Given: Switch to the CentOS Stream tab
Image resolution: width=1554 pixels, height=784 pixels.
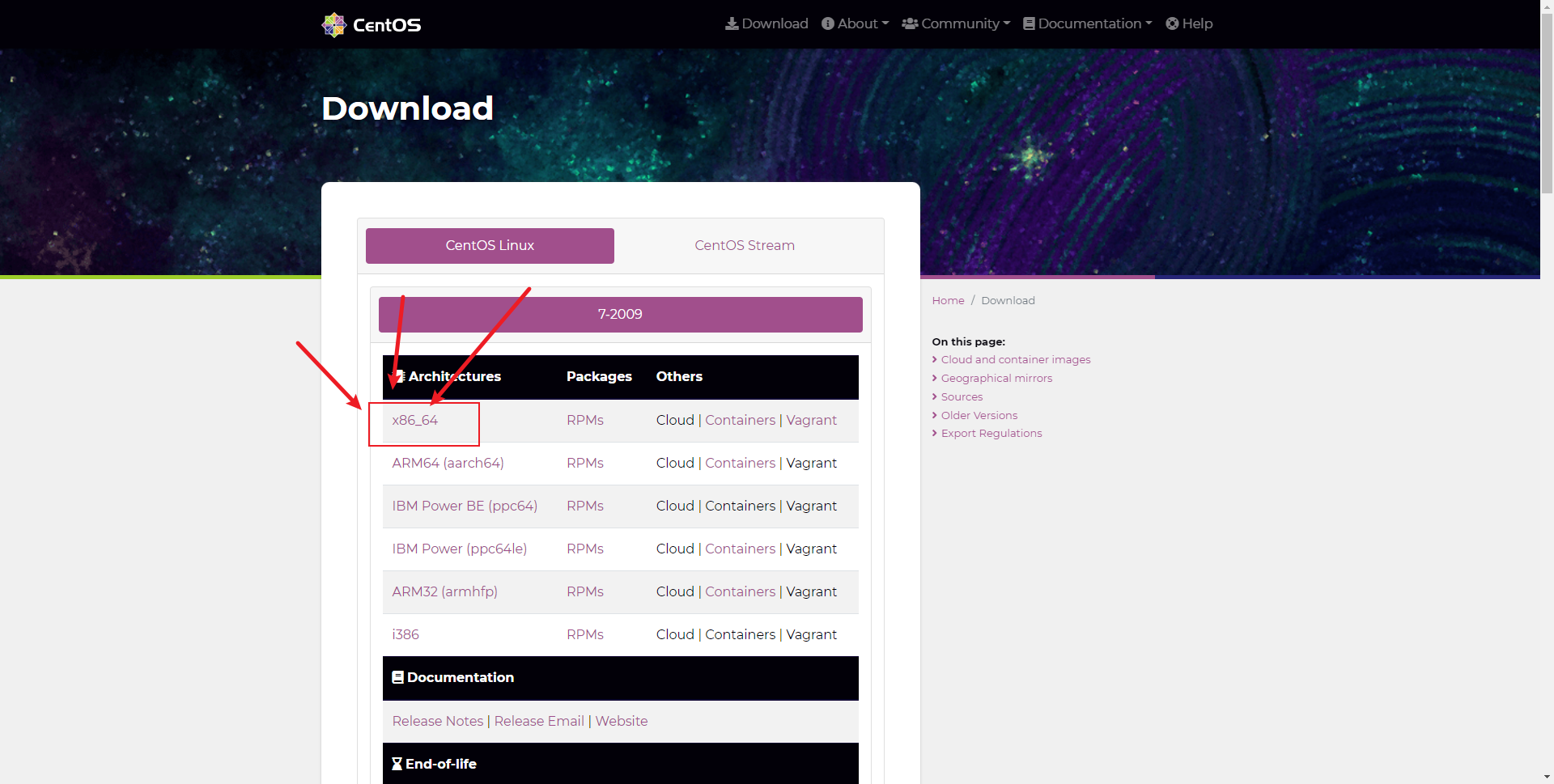Looking at the screenshot, I should tap(745, 245).
